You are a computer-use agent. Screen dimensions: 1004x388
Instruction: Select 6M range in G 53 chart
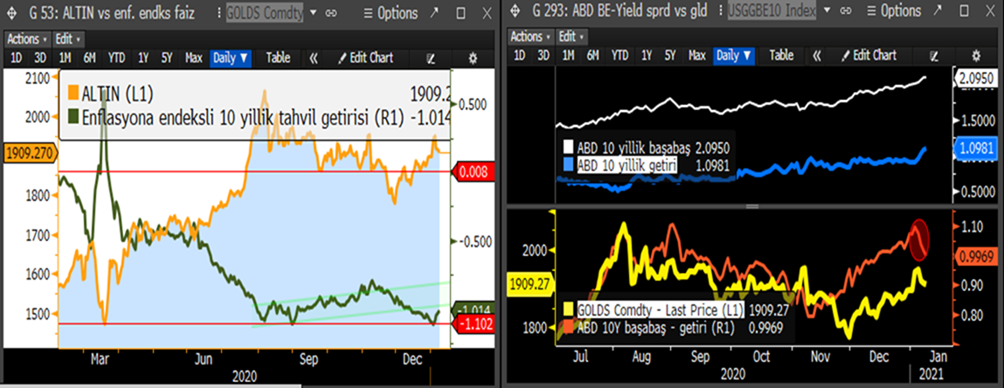[89, 58]
